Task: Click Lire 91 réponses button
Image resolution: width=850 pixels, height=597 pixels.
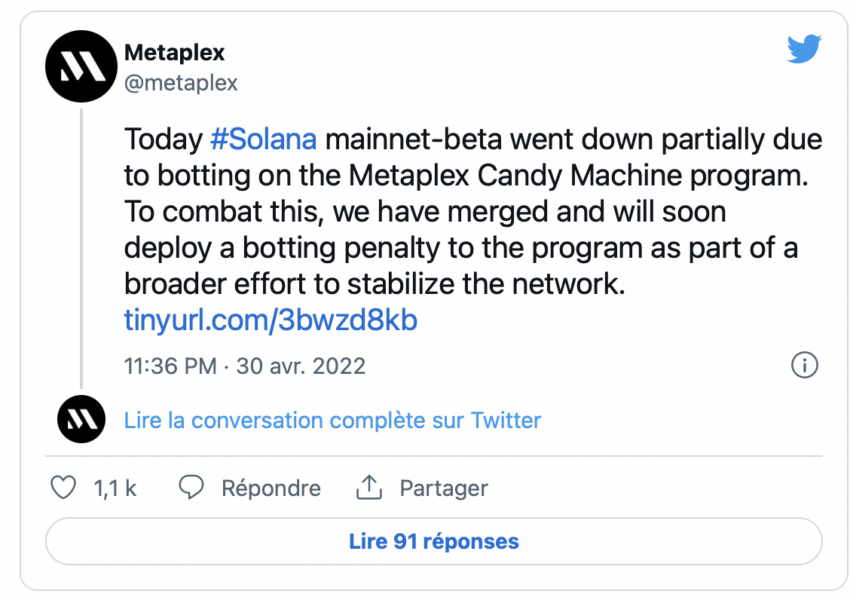Action: pyautogui.click(x=434, y=541)
